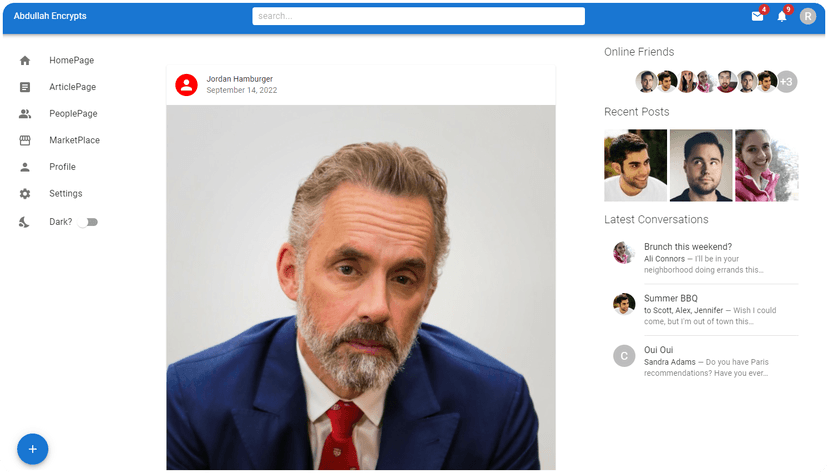Click the Online Friends heading
The width and height of the screenshot is (828, 473).
click(x=639, y=52)
